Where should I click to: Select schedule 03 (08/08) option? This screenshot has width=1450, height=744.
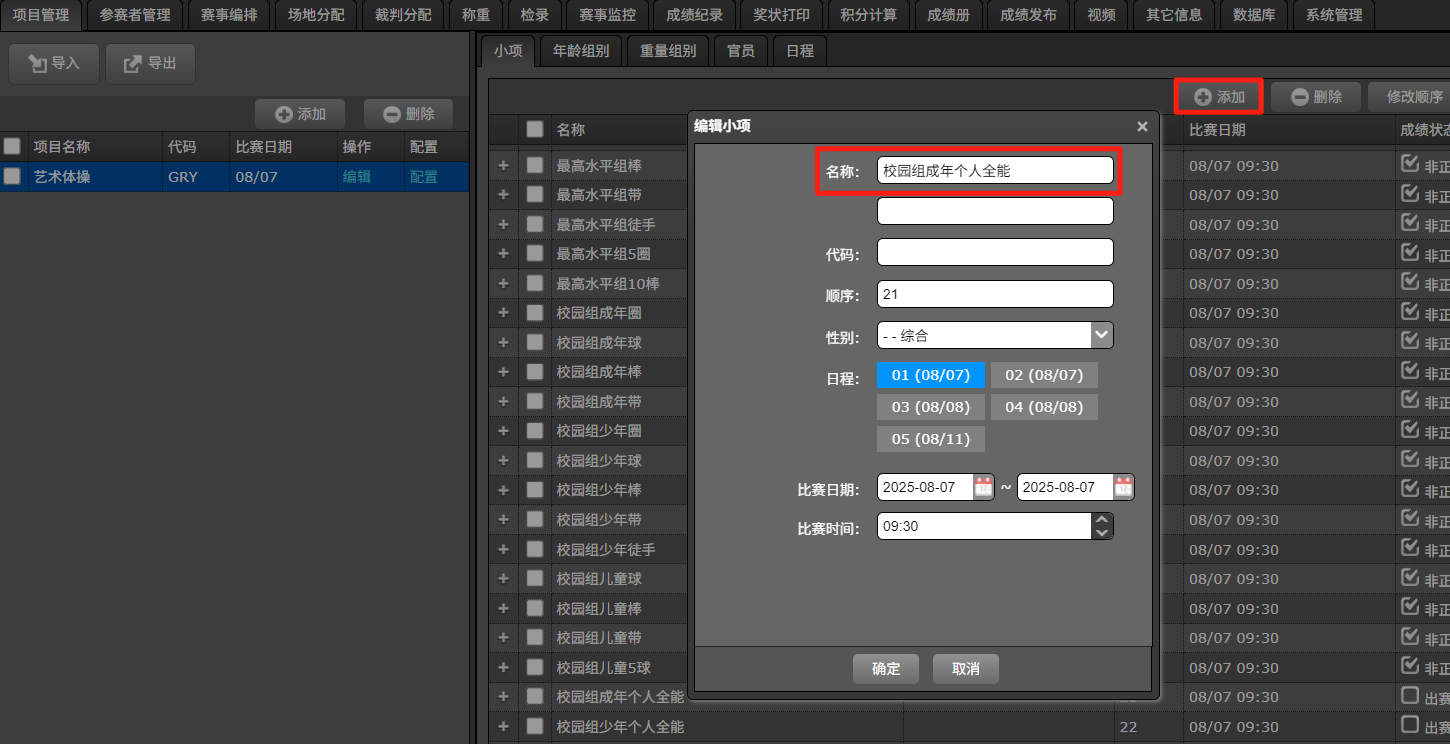(930, 407)
